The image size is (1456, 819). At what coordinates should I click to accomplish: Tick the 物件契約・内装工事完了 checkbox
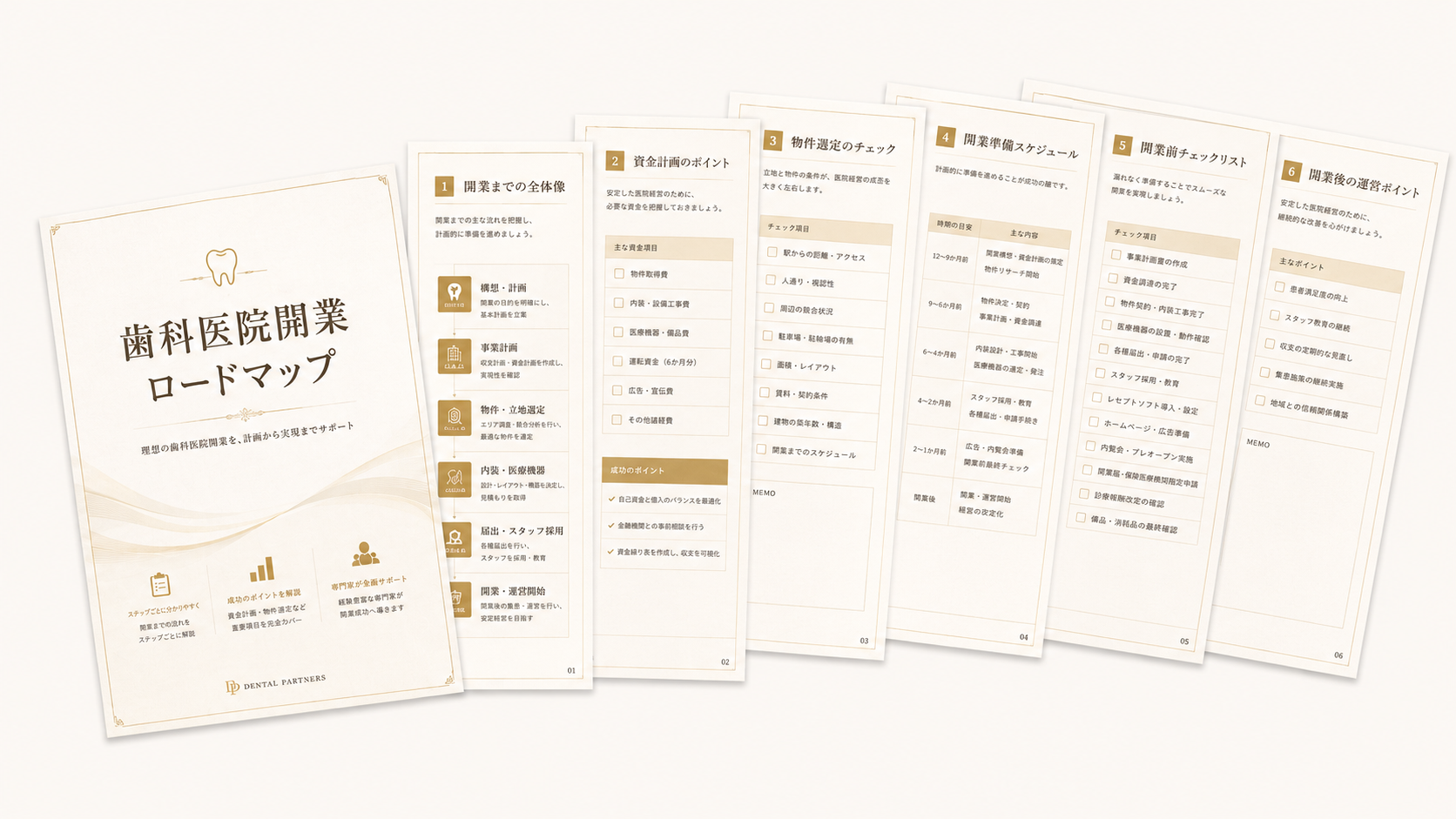coord(1109,302)
